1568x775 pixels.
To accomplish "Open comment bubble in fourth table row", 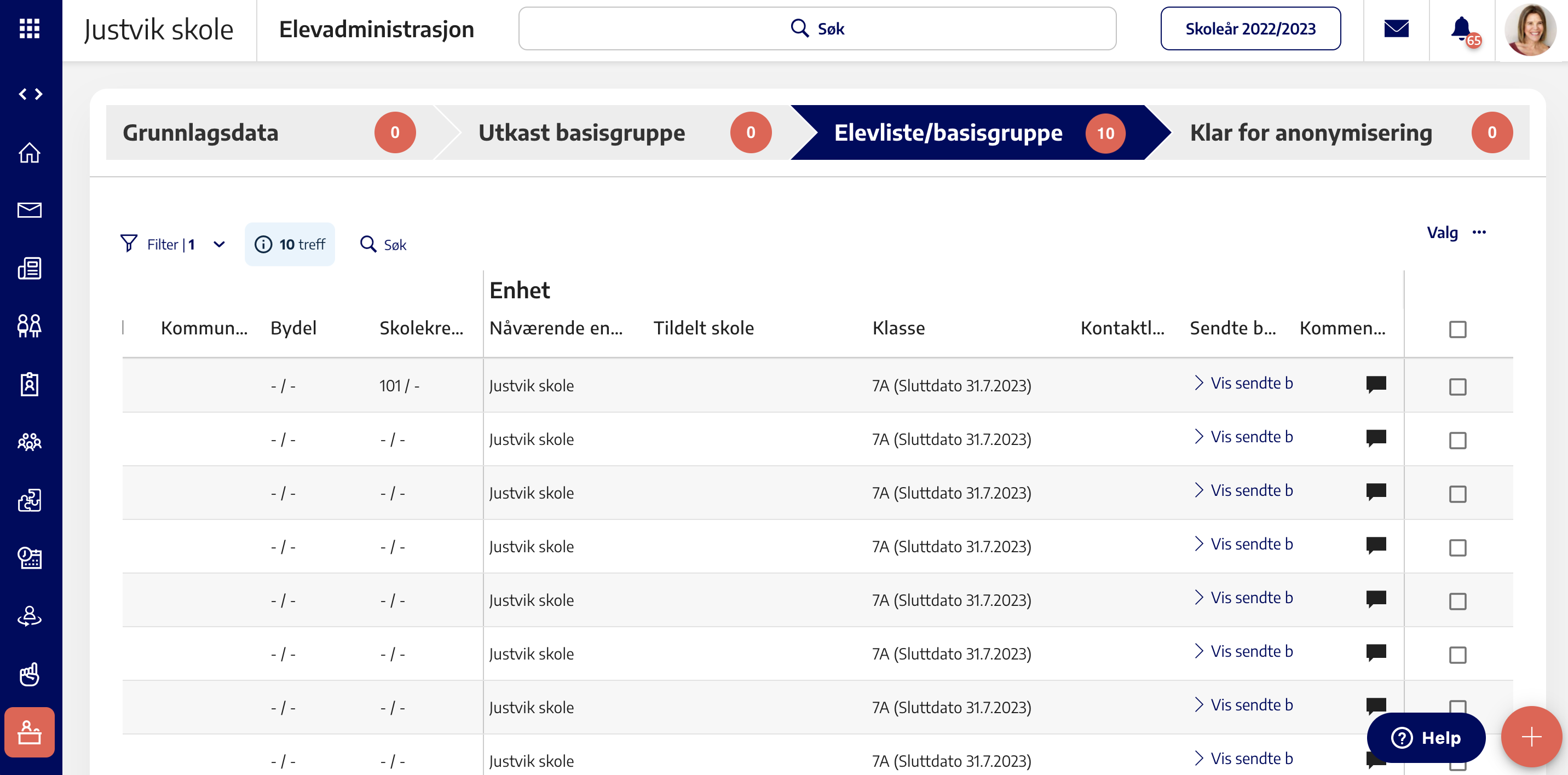I will pyautogui.click(x=1376, y=545).
